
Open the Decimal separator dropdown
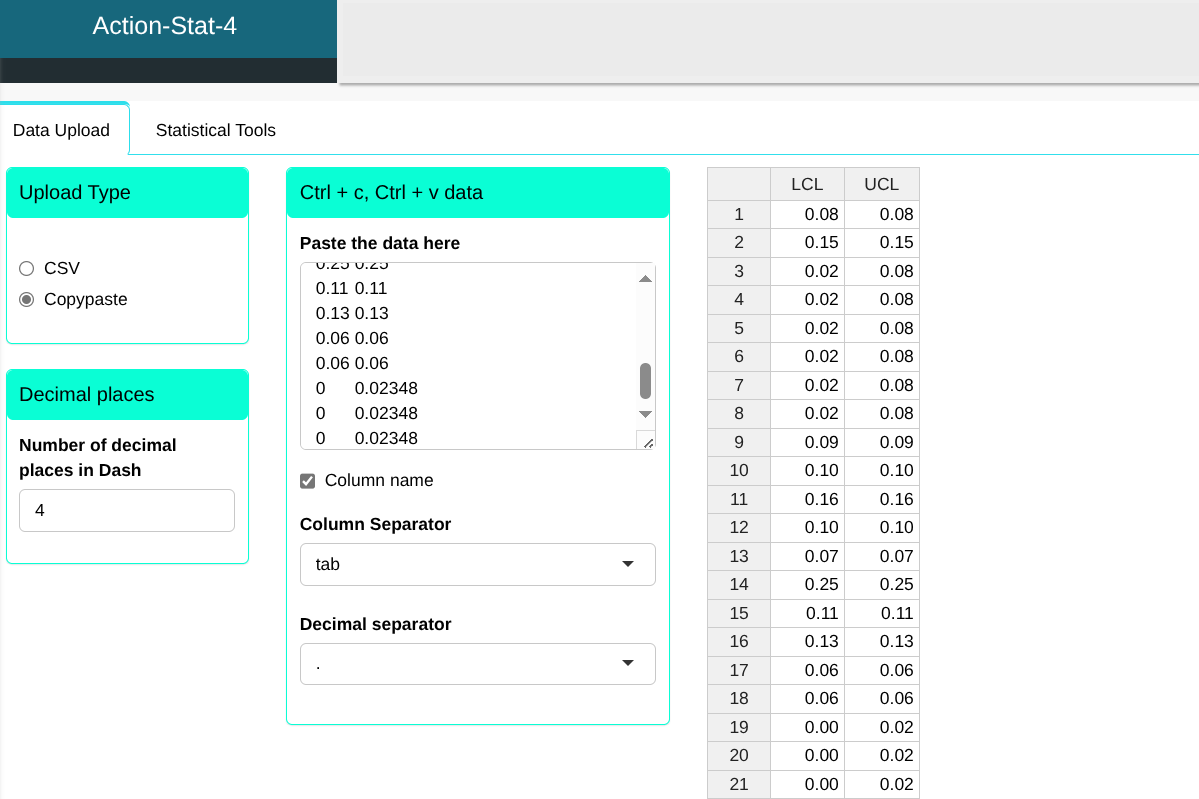point(477,664)
